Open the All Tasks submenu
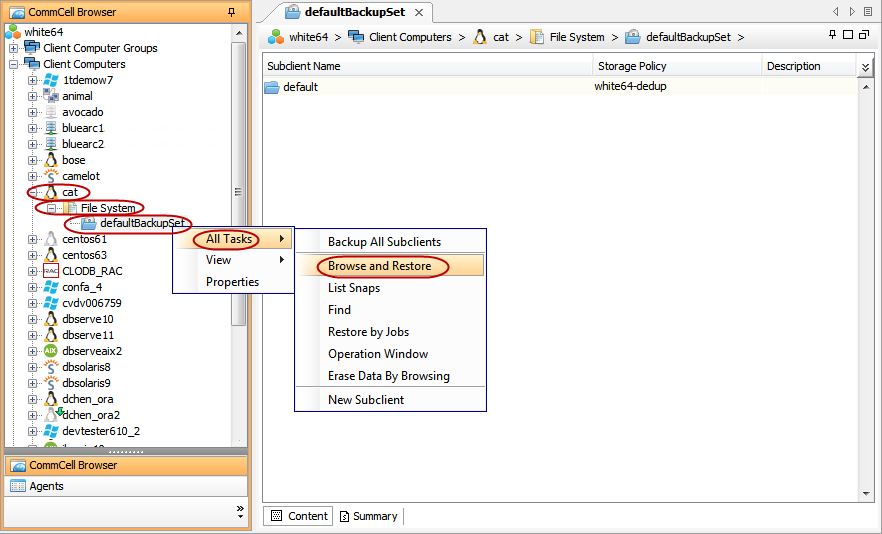 coord(230,239)
